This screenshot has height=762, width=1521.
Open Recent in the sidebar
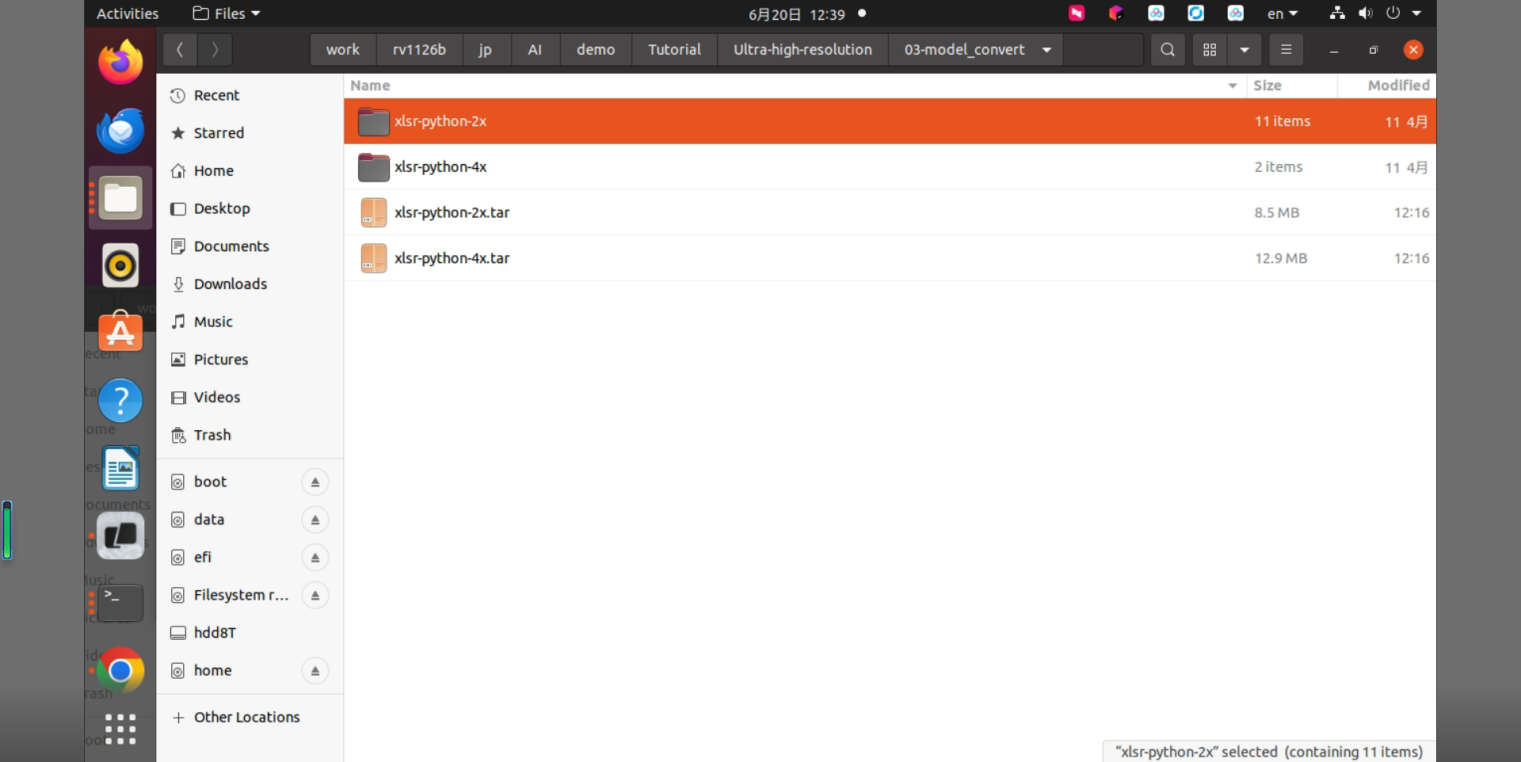coord(250,96)
